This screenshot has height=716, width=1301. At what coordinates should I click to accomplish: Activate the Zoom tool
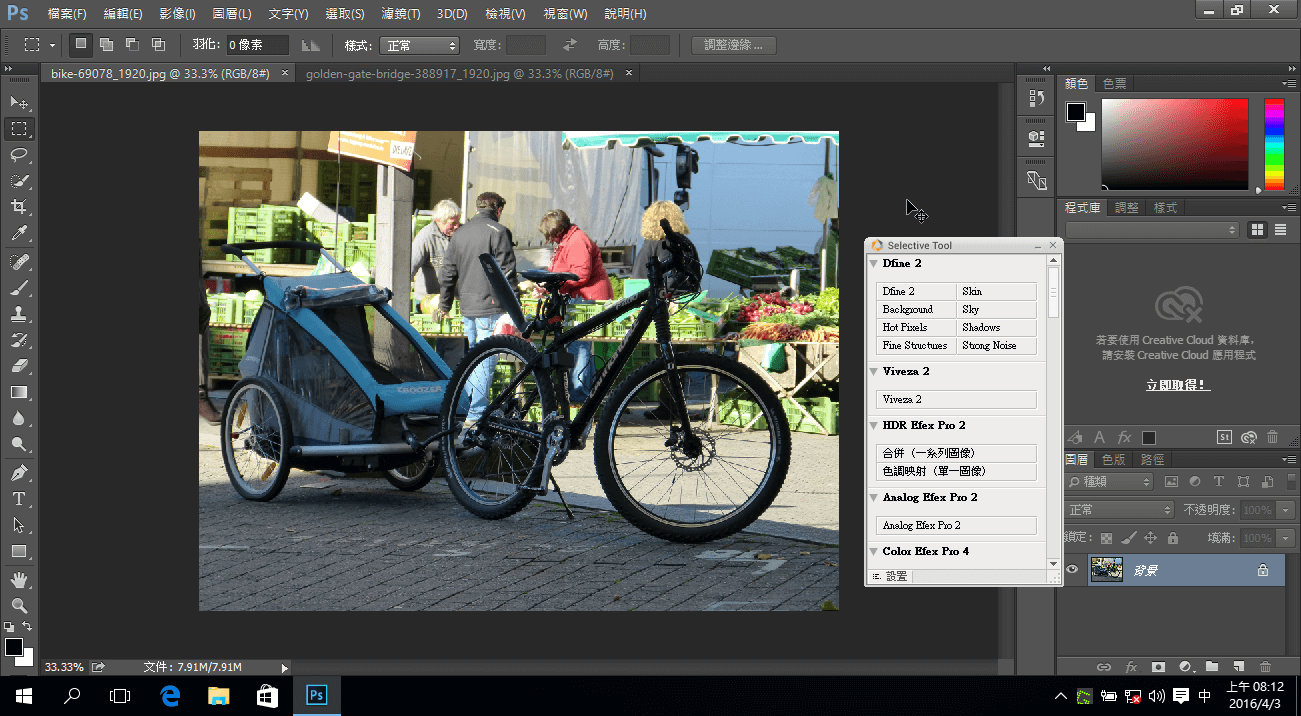pos(20,603)
